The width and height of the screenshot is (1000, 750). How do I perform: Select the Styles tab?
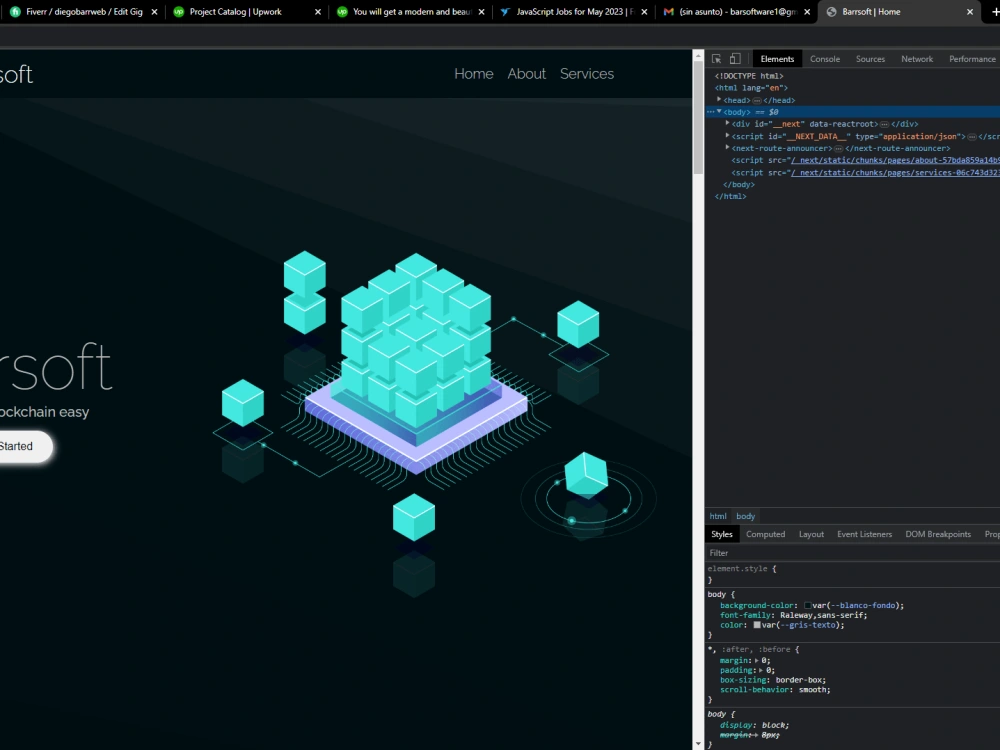721,534
